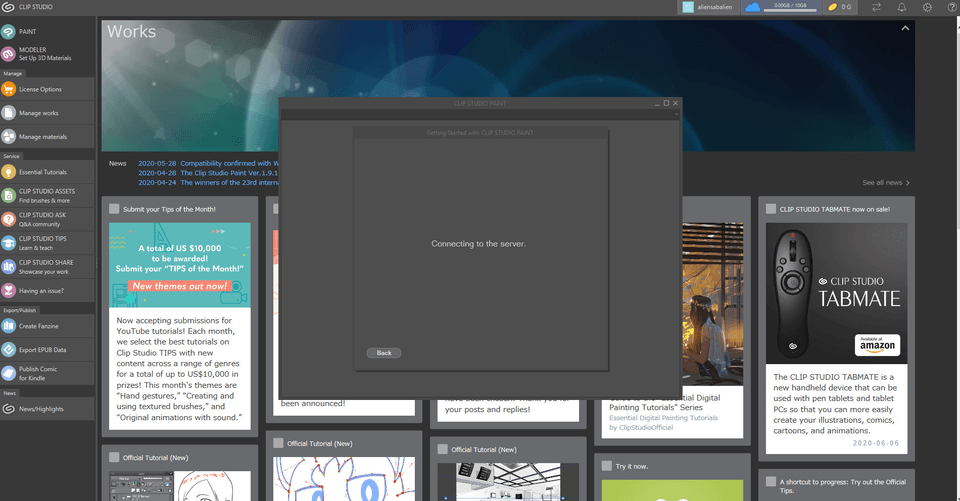The width and height of the screenshot is (960, 501).
Task: Open the TABMATE device product image
Action: 835,293
